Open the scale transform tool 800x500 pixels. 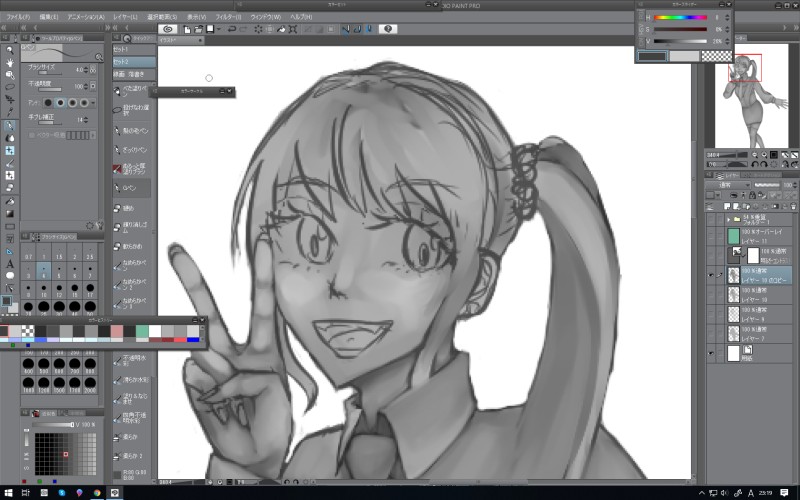pyautogui.click(x=293, y=29)
